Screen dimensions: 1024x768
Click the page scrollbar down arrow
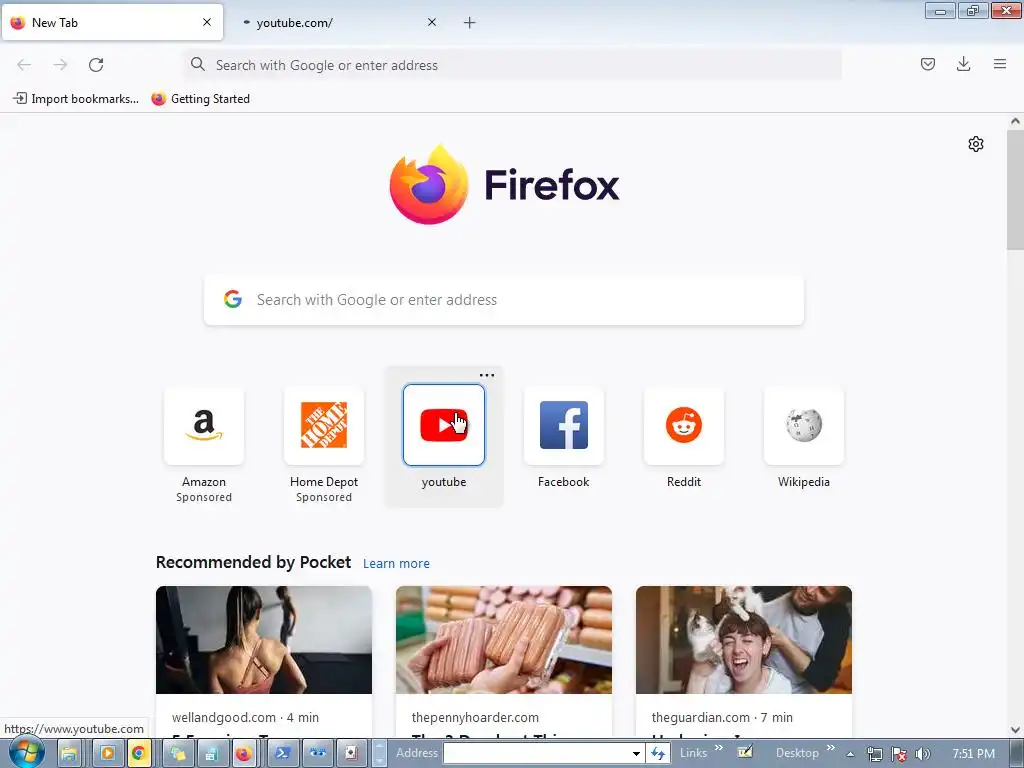(1015, 730)
